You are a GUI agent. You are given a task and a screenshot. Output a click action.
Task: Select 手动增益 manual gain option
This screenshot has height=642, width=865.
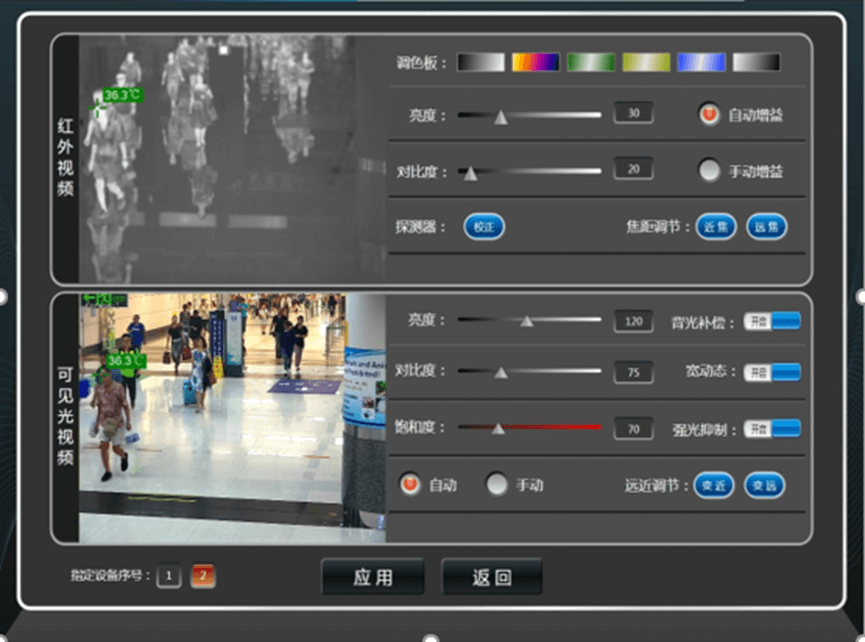pyautogui.click(x=710, y=171)
